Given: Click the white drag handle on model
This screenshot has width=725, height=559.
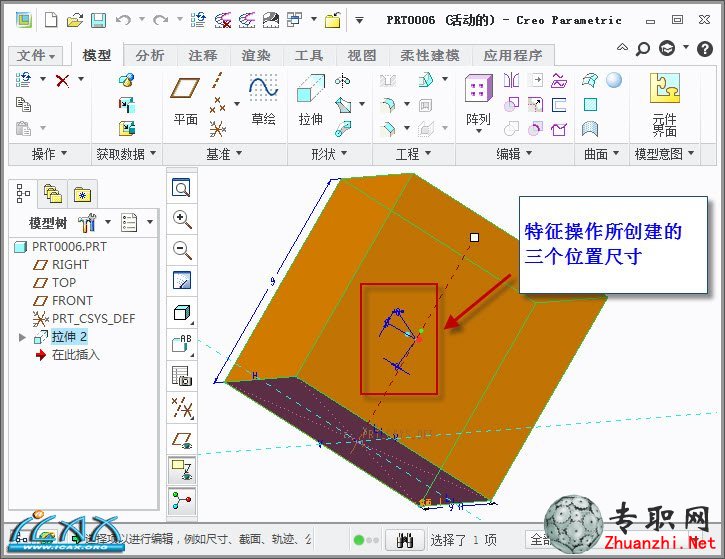Looking at the screenshot, I should coord(474,237).
